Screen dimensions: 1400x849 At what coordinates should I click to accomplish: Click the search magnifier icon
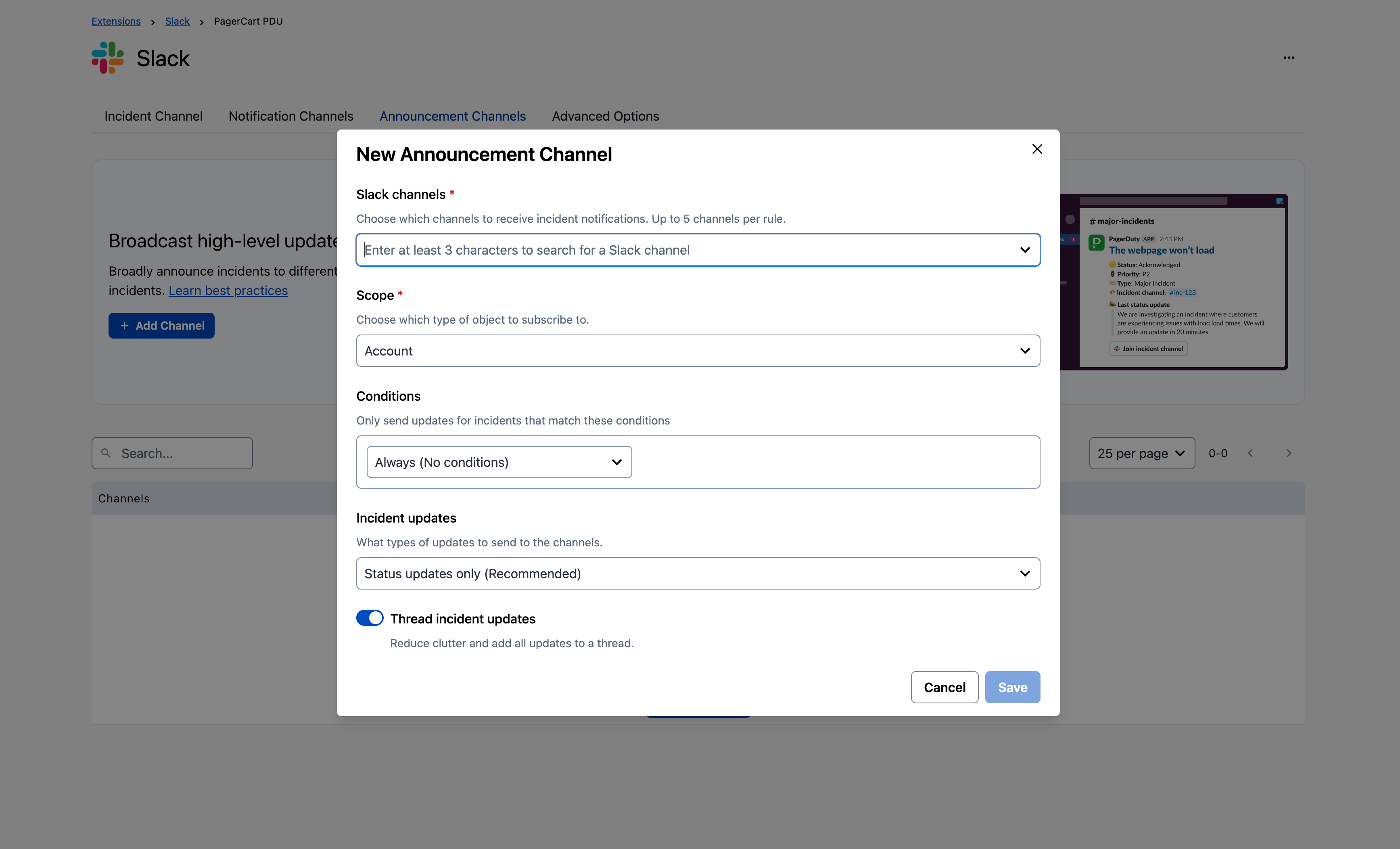click(x=106, y=453)
